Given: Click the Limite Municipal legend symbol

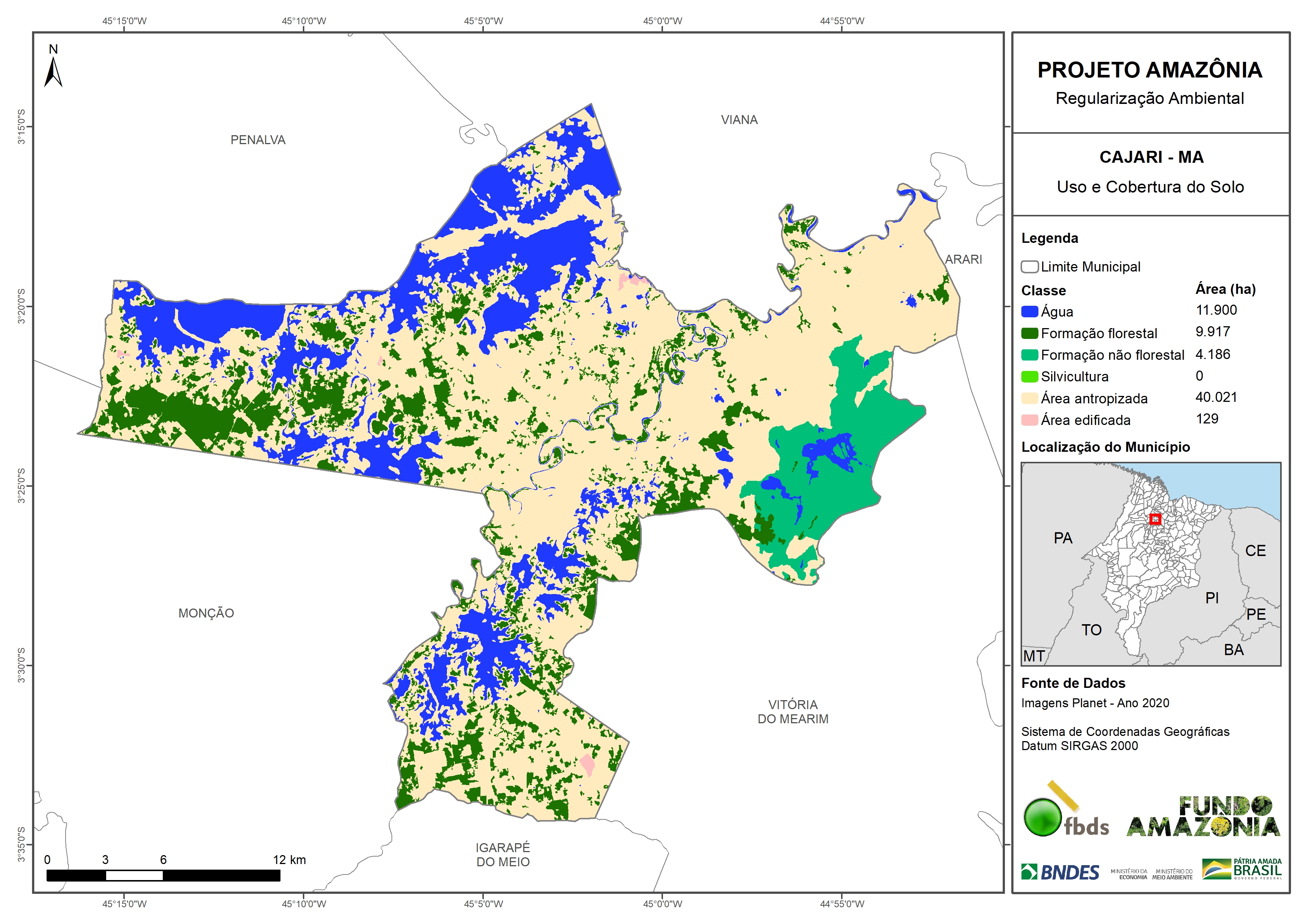Looking at the screenshot, I should [x=1029, y=266].
